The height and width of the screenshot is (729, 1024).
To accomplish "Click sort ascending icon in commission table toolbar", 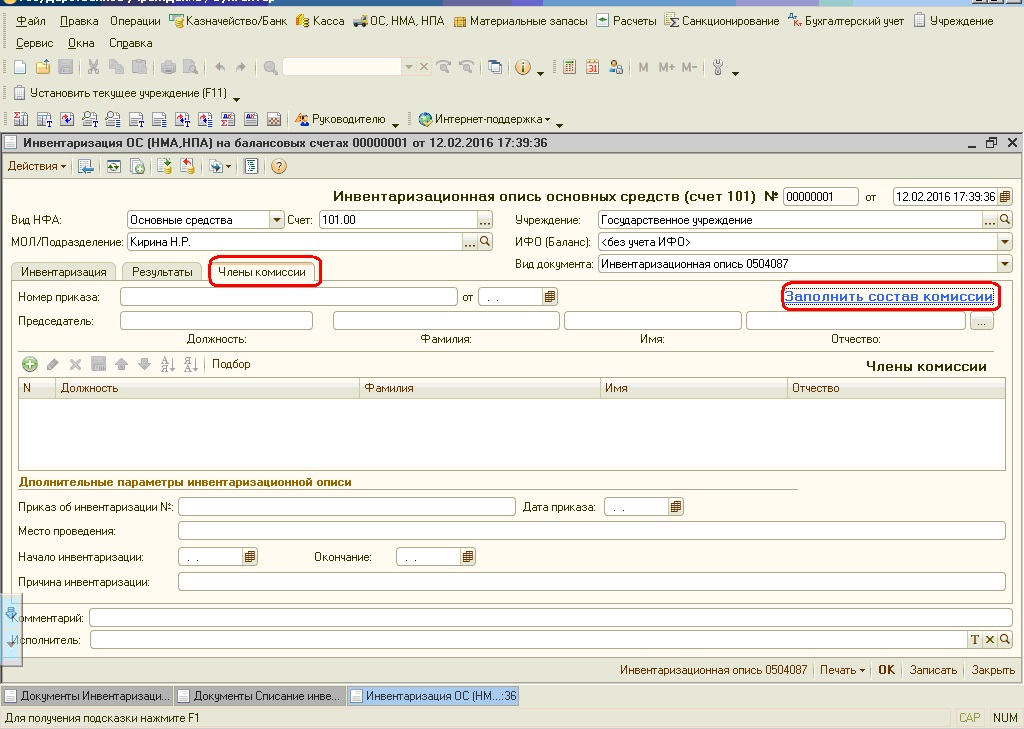I will click(x=167, y=365).
